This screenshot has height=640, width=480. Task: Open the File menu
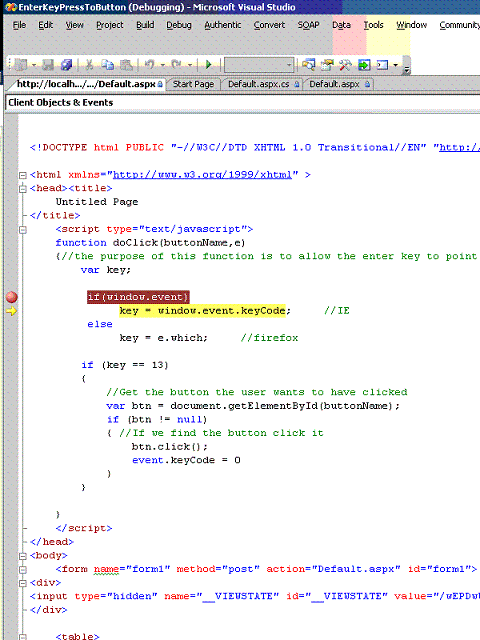[19, 25]
